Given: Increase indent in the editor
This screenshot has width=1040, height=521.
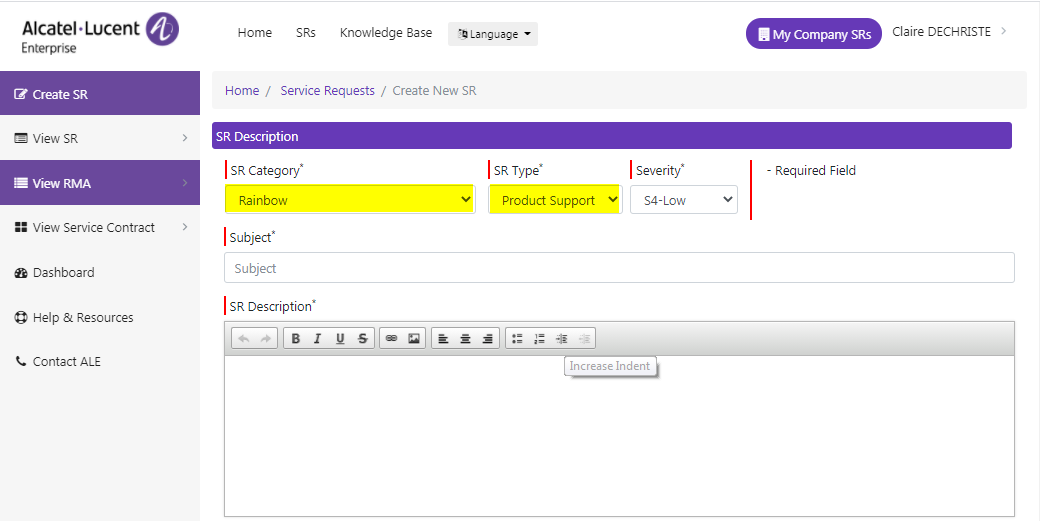Looking at the screenshot, I should click(x=562, y=339).
